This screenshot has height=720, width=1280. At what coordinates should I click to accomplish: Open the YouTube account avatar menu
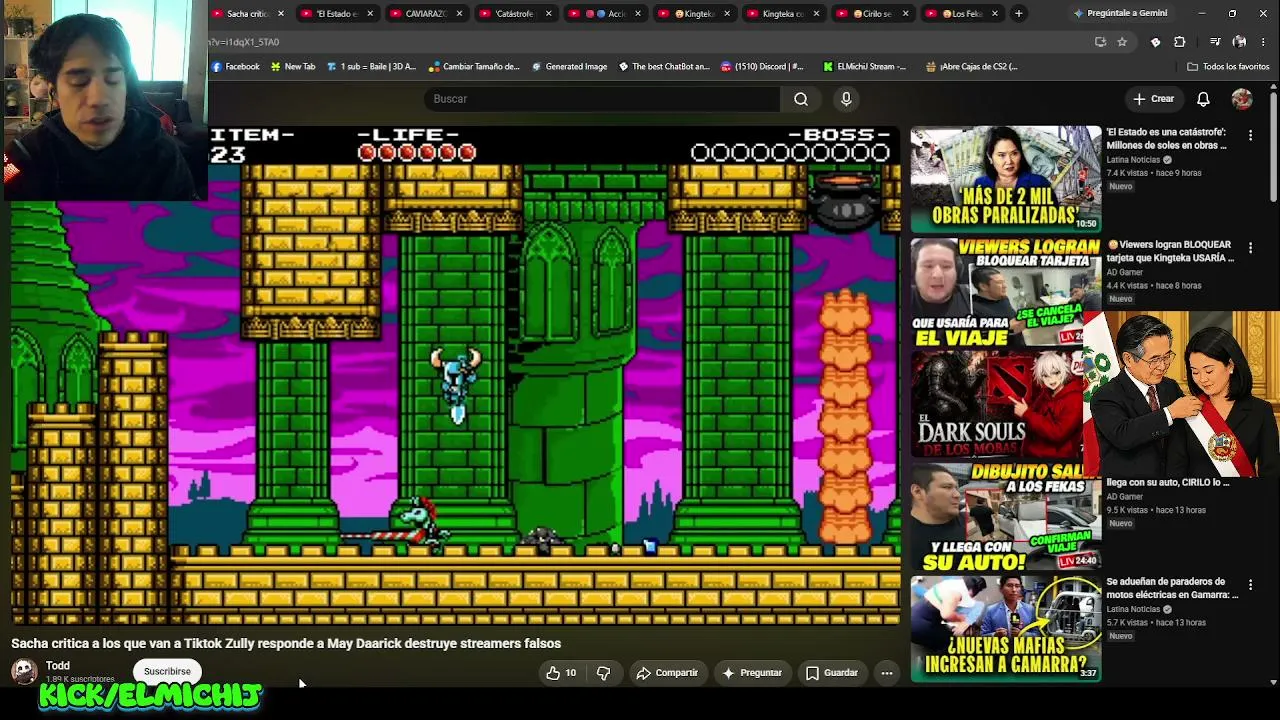[x=1242, y=99]
